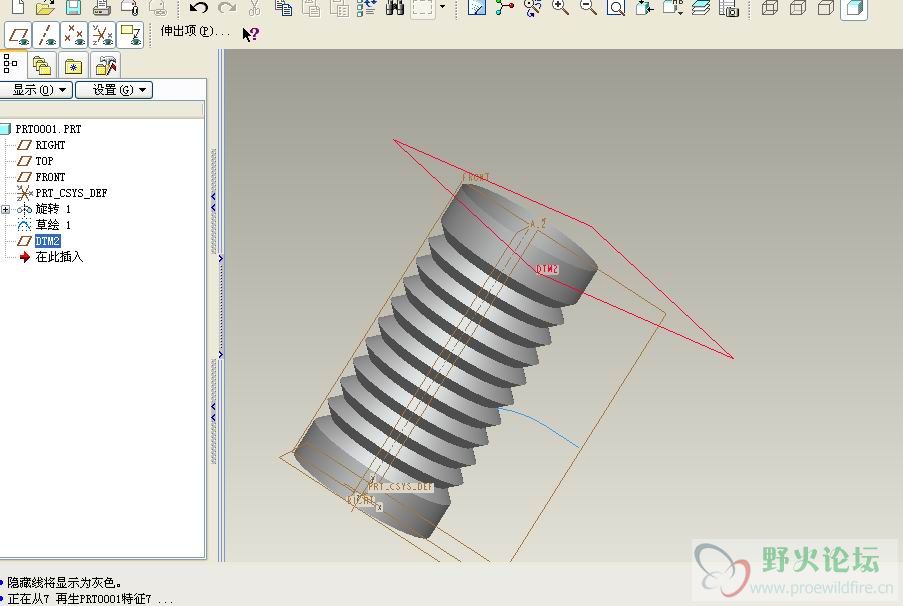This screenshot has width=903, height=606.
Task: Click the red DTM2 label in viewport
Action: point(547,269)
